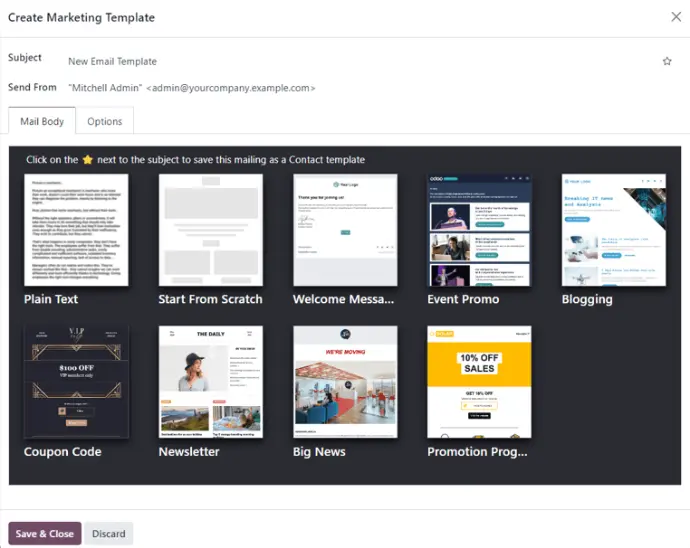This screenshot has height=548, width=690.
Task: Pick the Welcome Message template thumbnail
Action: [344, 231]
